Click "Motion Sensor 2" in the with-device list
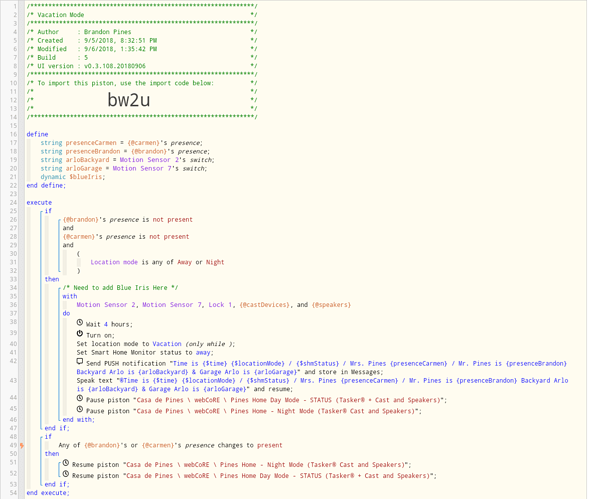The height and width of the screenshot is (499, 591). point(106,305)
